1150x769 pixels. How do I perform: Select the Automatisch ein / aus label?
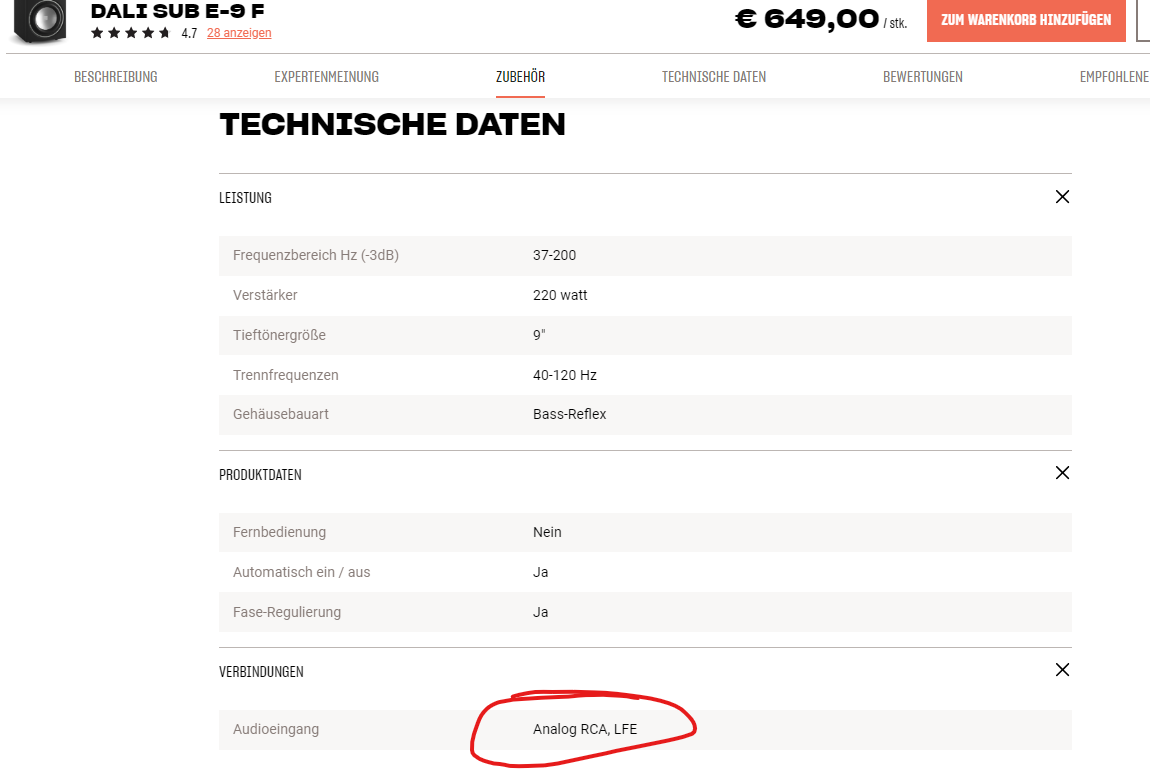[301, 573]
